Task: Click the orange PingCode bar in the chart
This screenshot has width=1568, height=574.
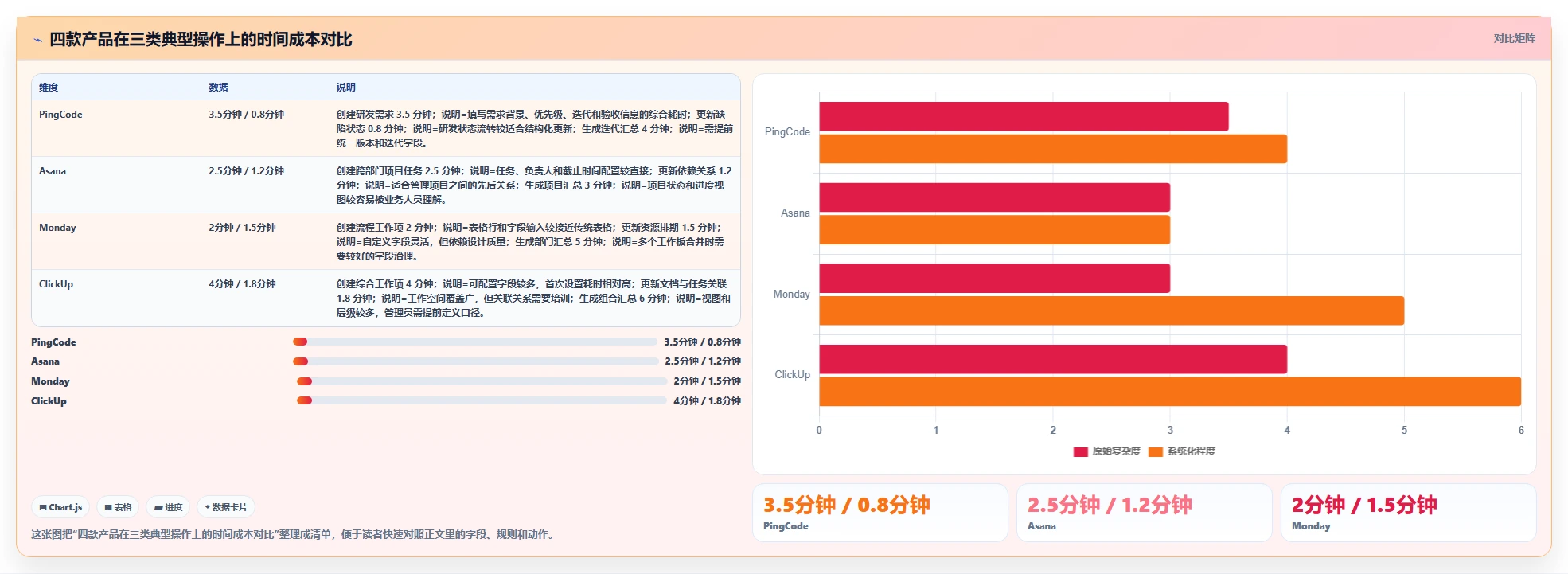Action: pos(1053,149)
